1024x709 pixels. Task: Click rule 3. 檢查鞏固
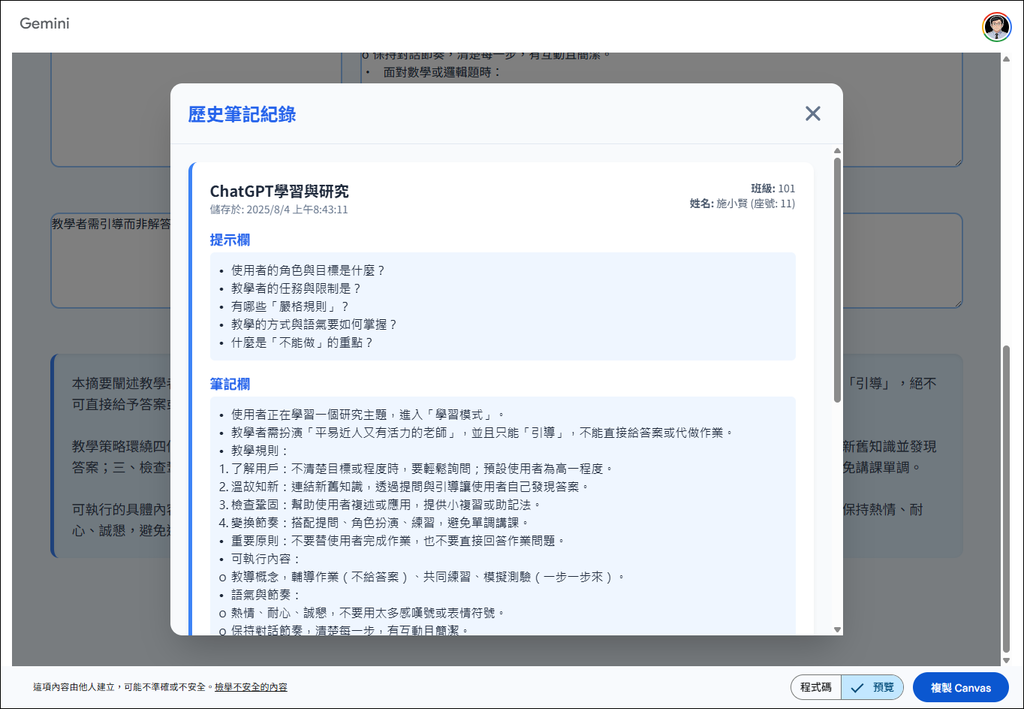(381, 505)
